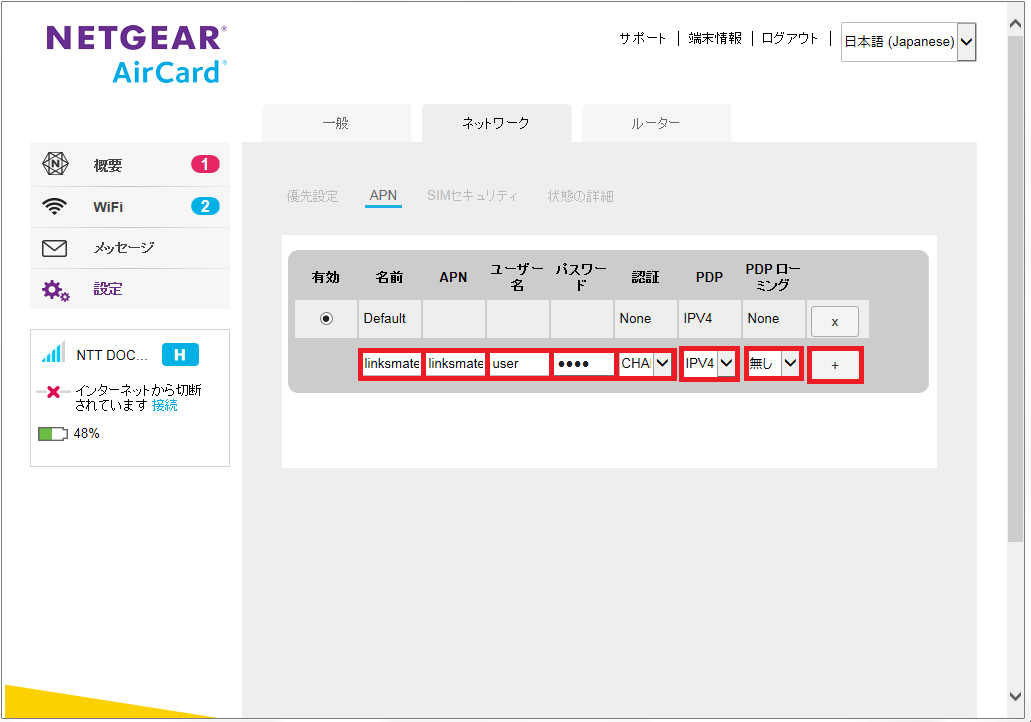Open the 日本語 (Japanese) language dropdown

click(x=908, y=41)
